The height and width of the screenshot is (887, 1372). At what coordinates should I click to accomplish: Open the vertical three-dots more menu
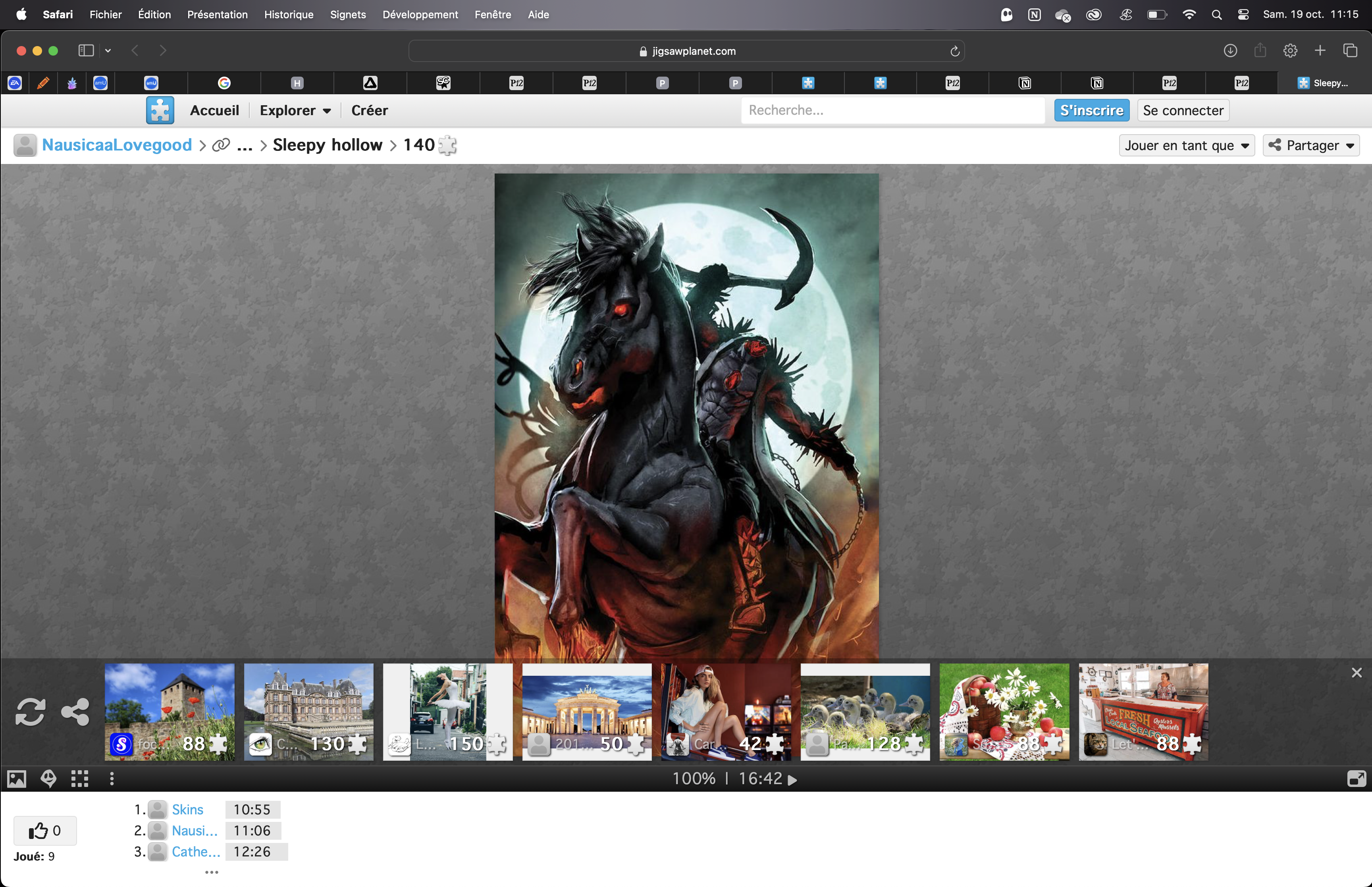coord(112,779)
